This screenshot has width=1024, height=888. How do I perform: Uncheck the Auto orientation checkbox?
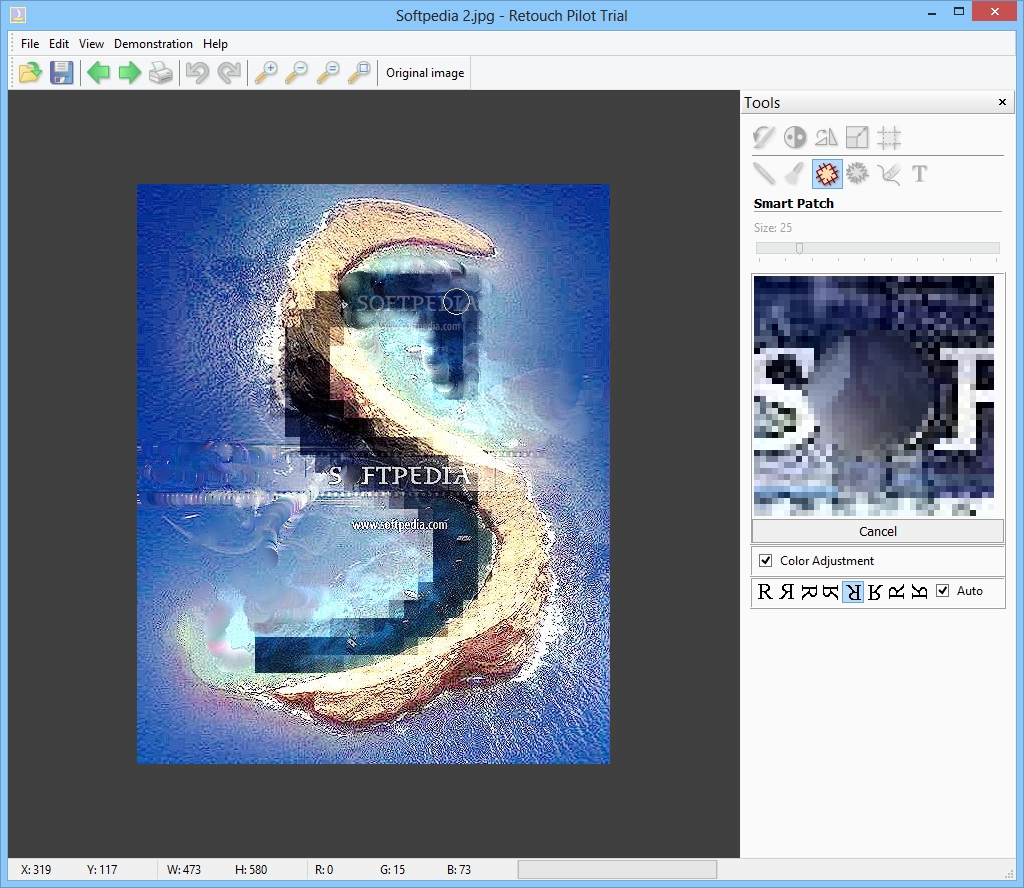[942, 590]
